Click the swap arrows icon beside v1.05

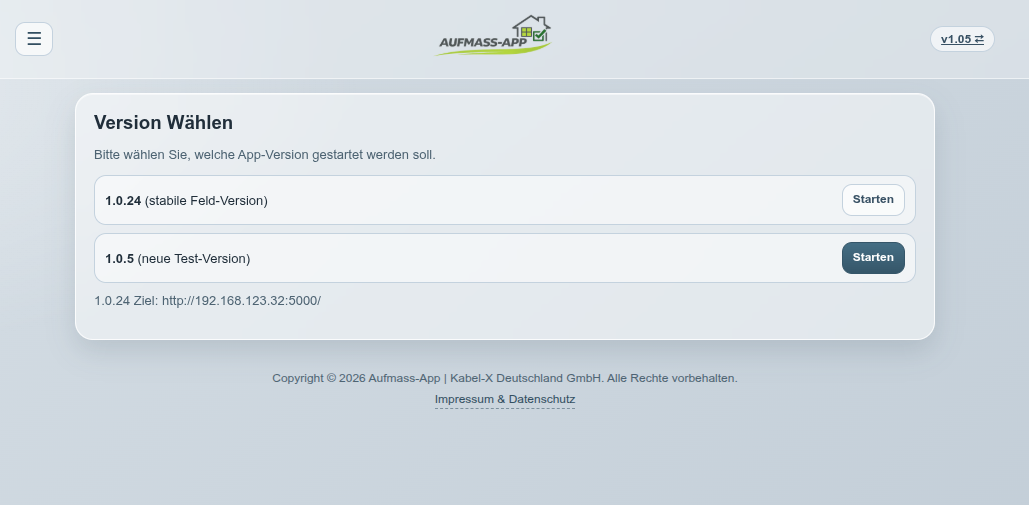pyautogui.click(x=979, y=39)
